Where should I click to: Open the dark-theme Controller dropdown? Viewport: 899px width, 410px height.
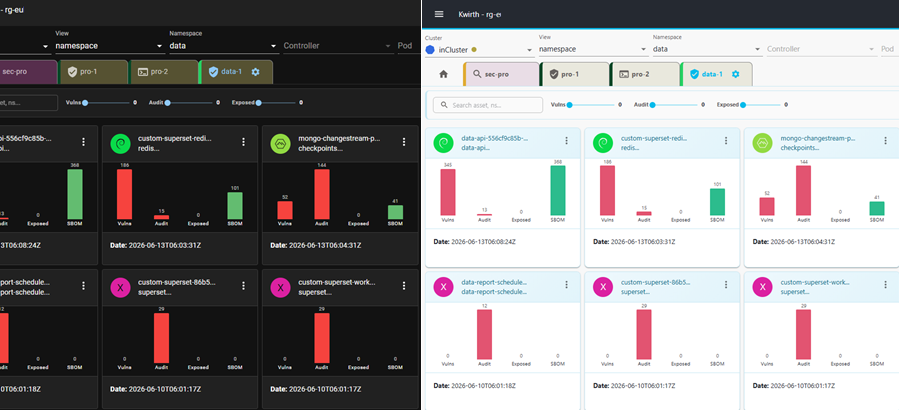tap(338, 46)
